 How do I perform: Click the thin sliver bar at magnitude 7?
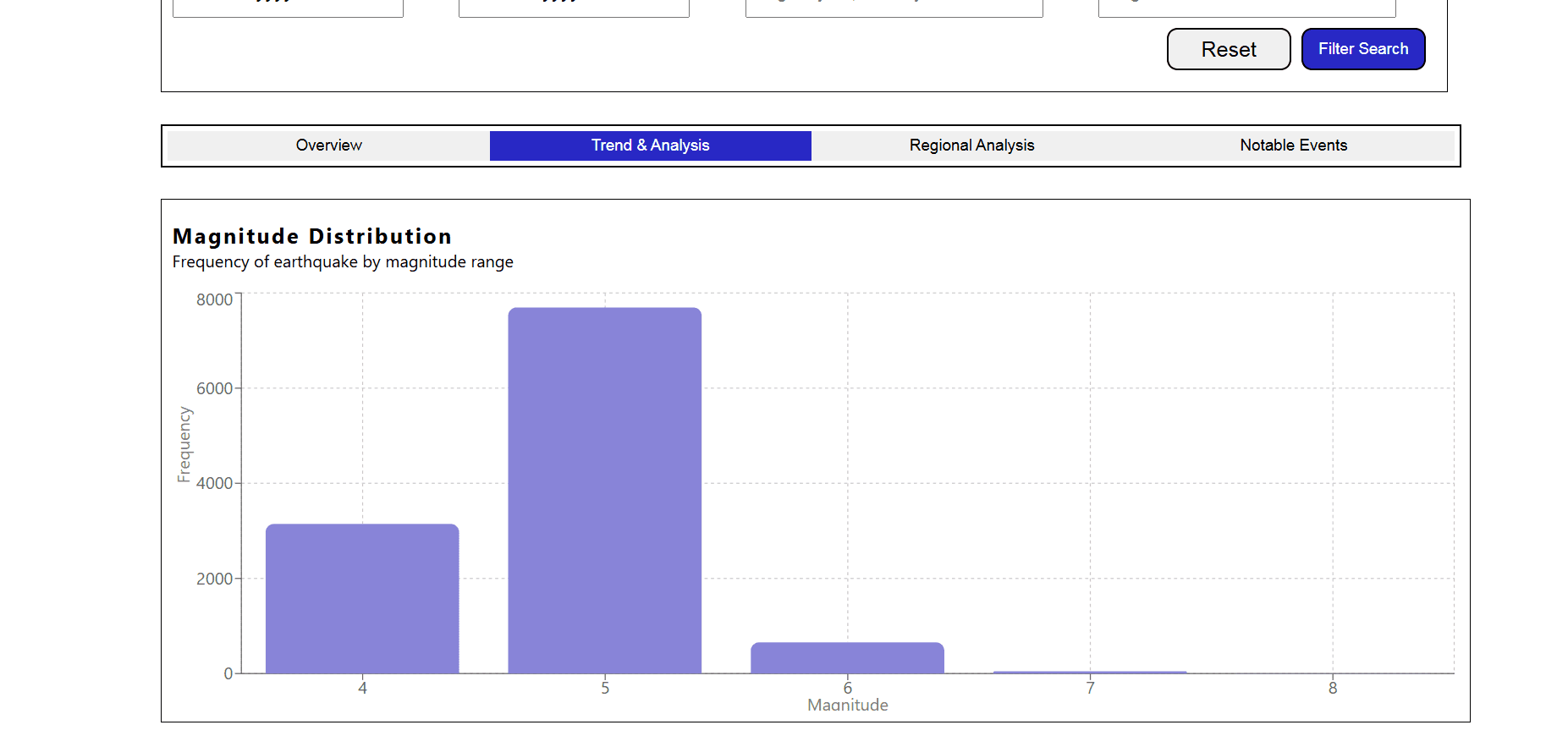point(1090,672)
